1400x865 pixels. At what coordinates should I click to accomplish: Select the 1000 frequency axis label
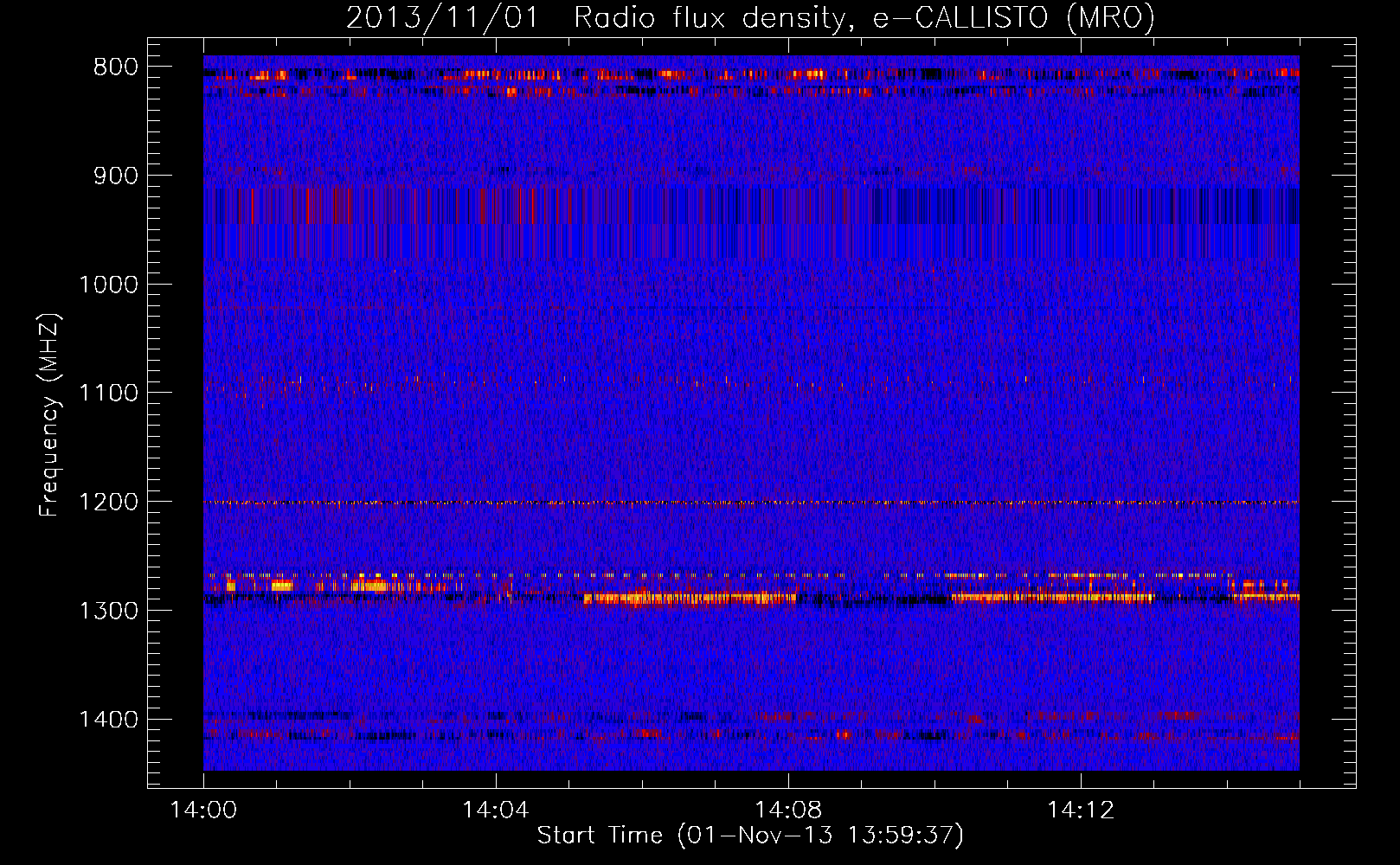coord(108,285)
